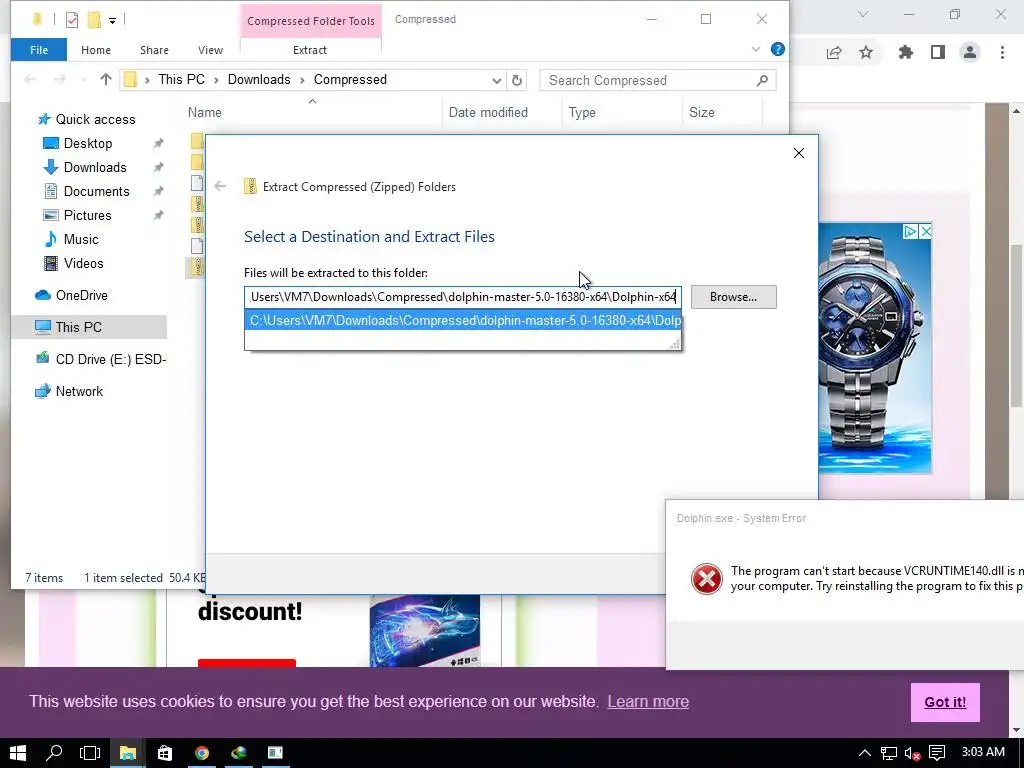Select This PC in the address breadcrumb
The width and height of the screenshot is (1024, 768).
tap(181, 80)
